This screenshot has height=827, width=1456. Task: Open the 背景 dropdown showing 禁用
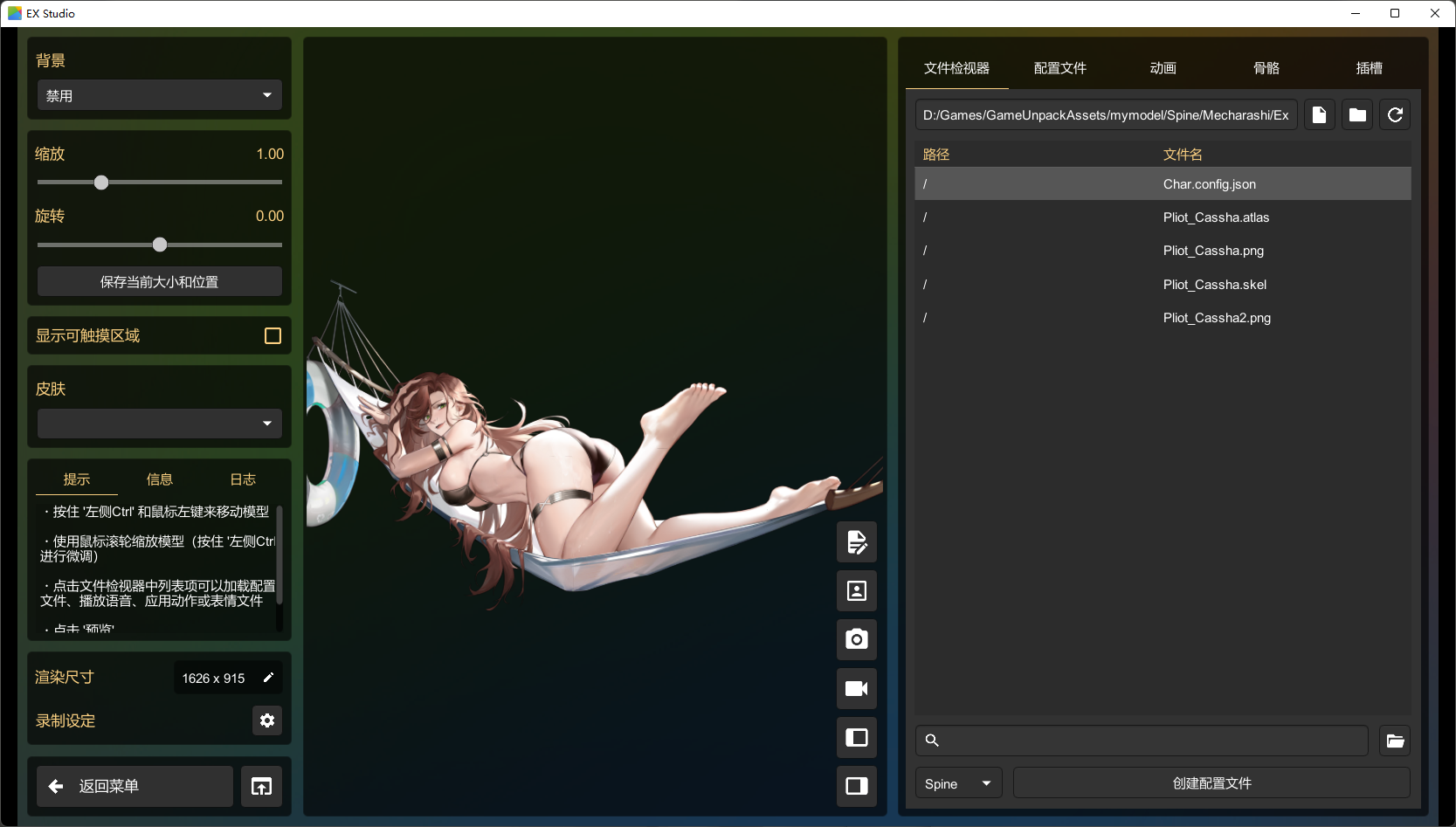[x=160, y=95]
